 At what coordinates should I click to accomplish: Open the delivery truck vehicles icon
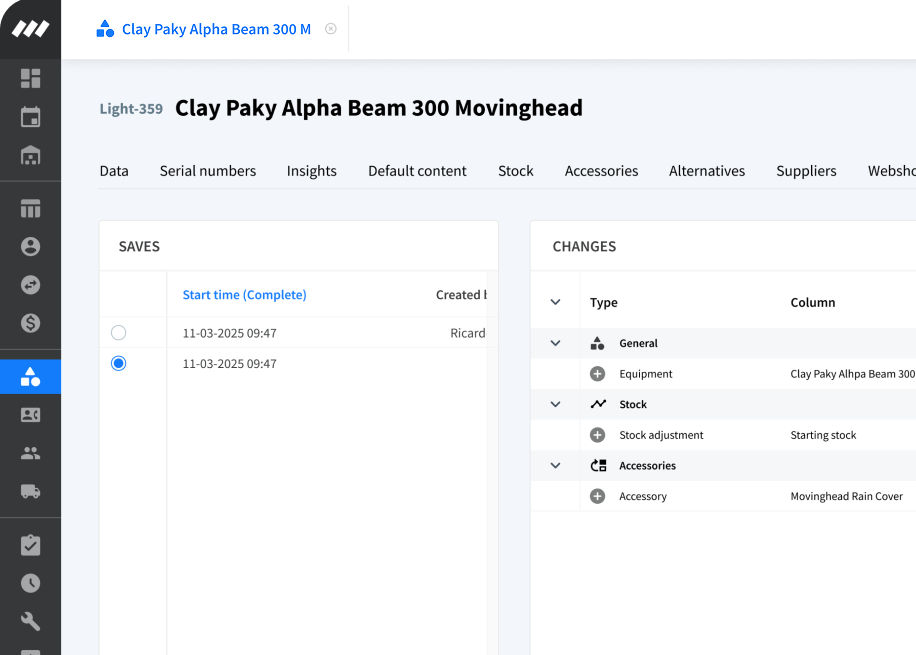point(30,491)
